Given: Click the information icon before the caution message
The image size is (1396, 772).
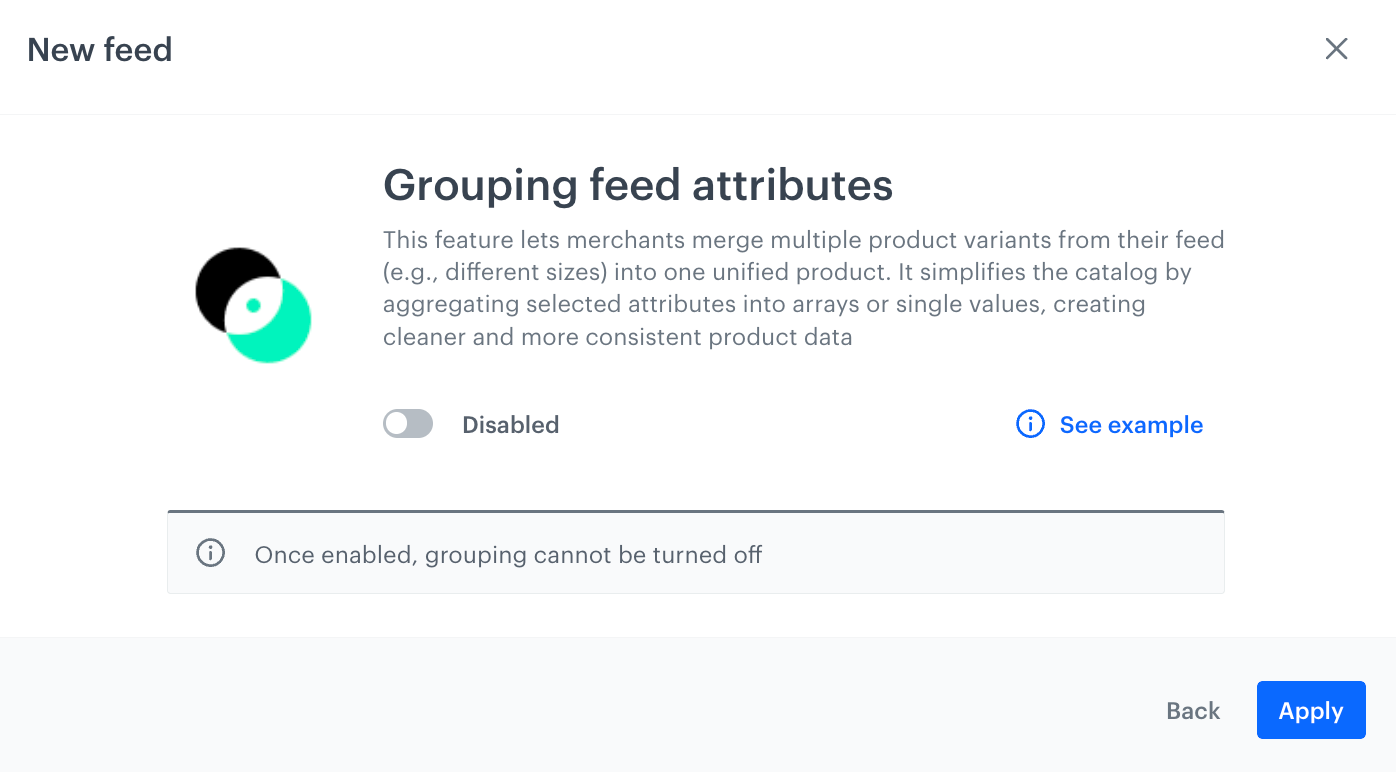Looking at the screenshot, I should (x=210, y=552).
